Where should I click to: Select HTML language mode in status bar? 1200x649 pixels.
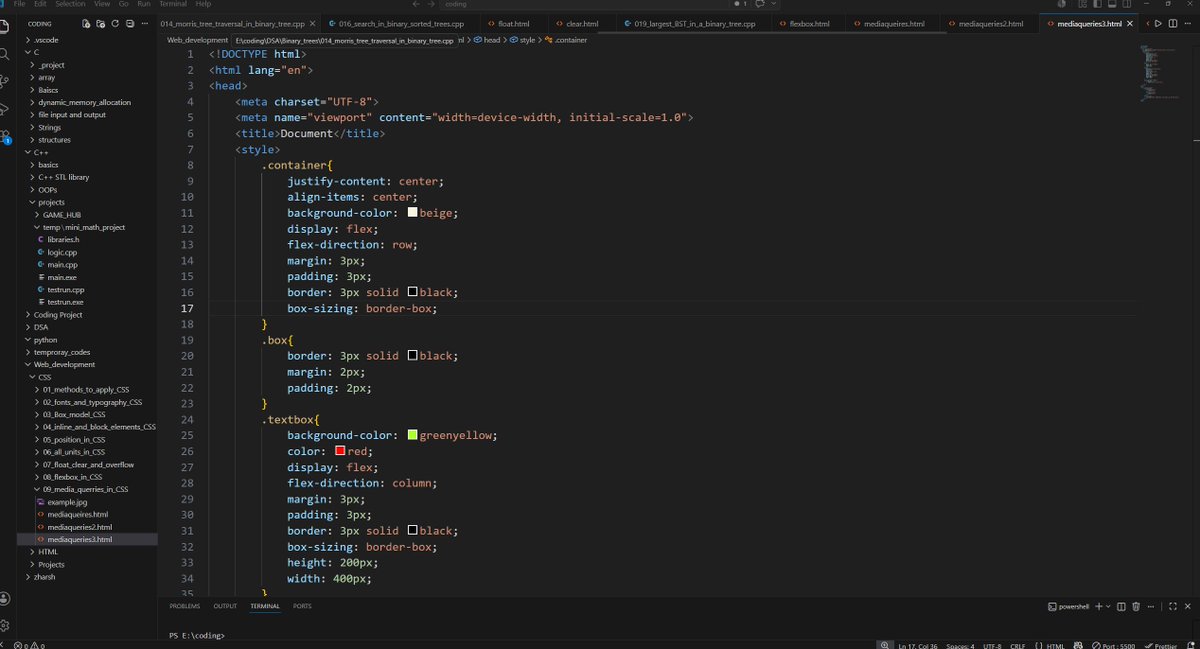pyautogui.click(x=1055, y=645)
